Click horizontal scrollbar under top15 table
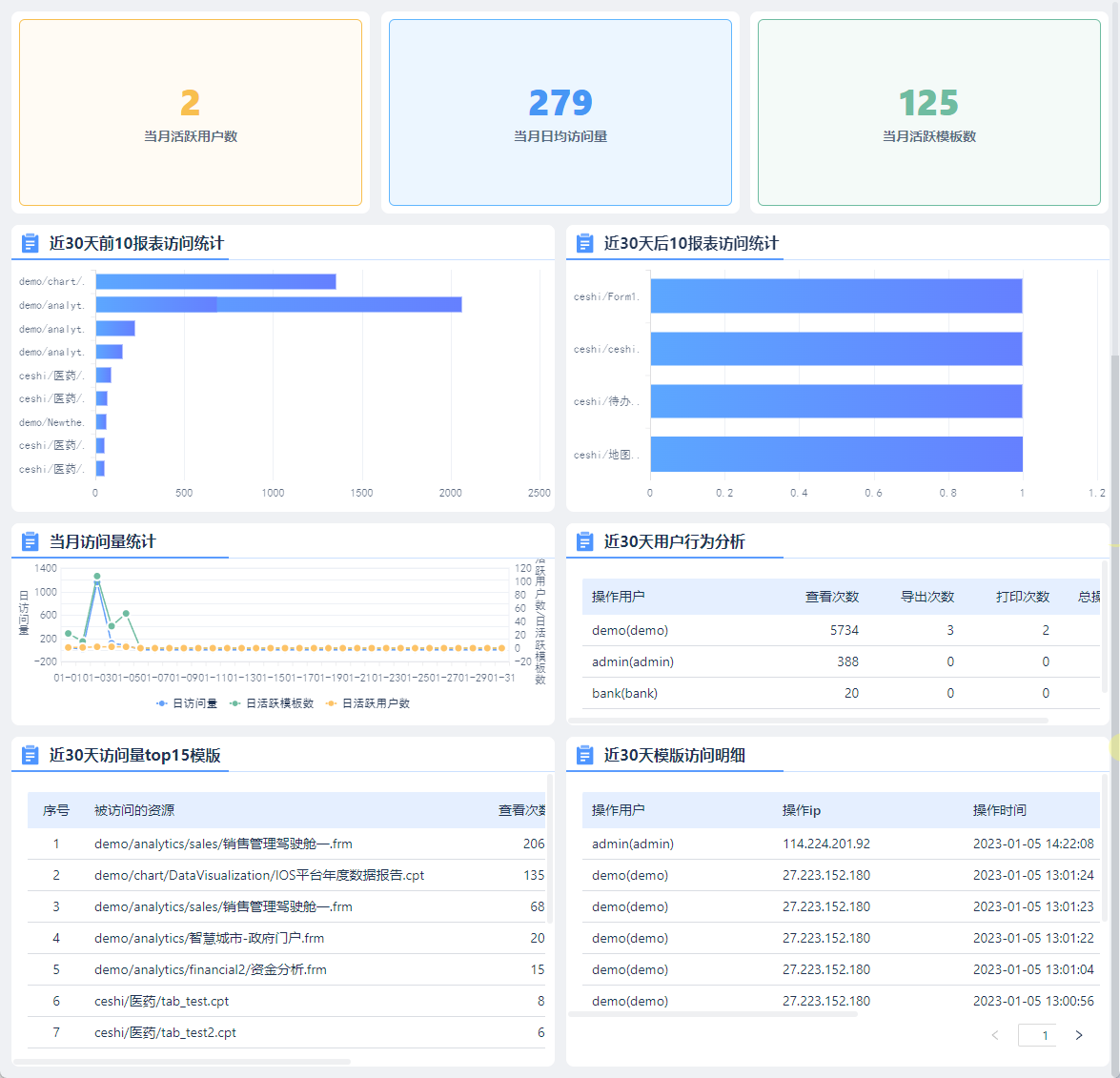Screen dimensions: 1120x1078 pos(182,1062)
